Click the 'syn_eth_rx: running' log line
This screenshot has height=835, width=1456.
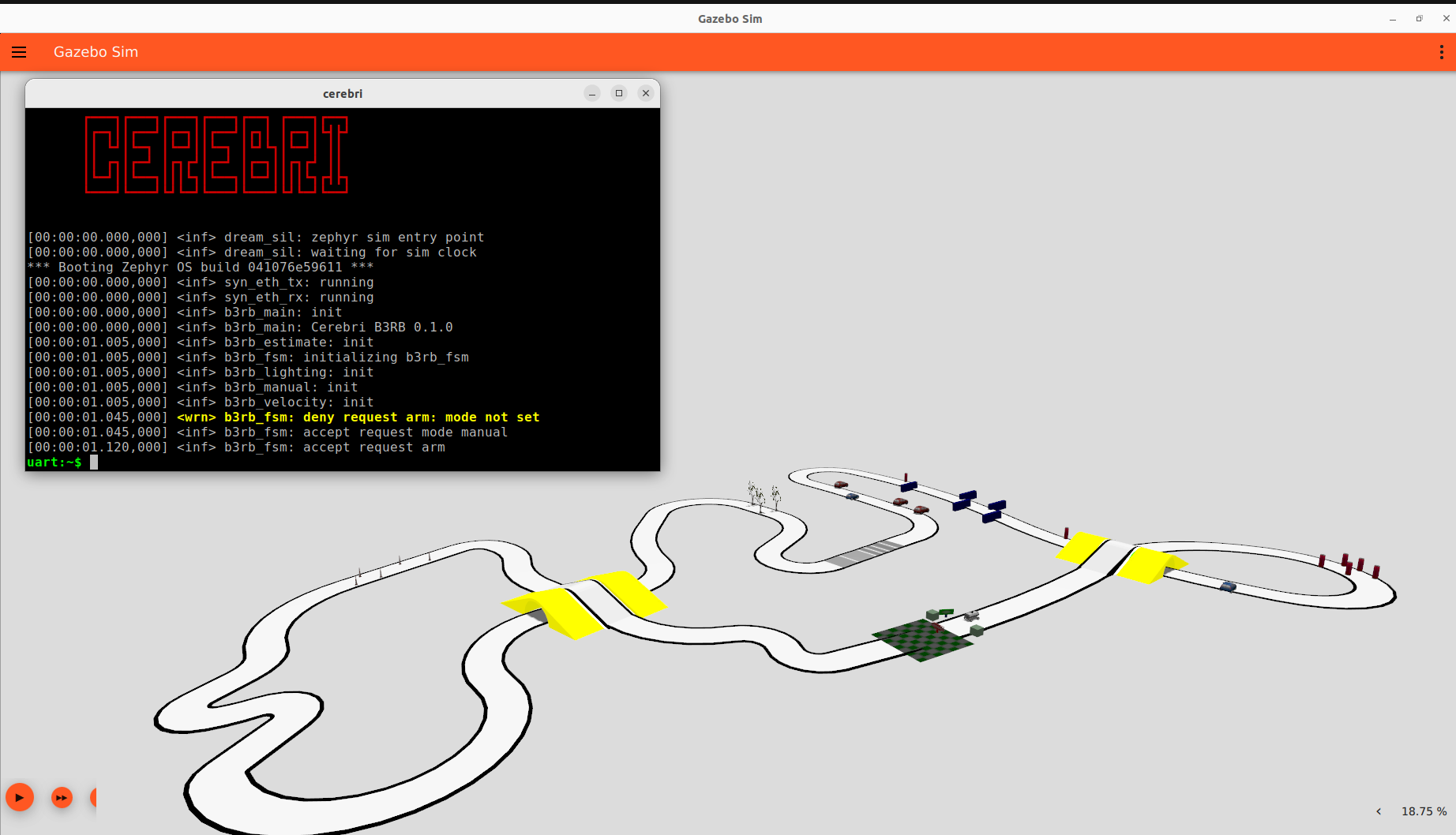pyautogui.click(x=201, y=298)
